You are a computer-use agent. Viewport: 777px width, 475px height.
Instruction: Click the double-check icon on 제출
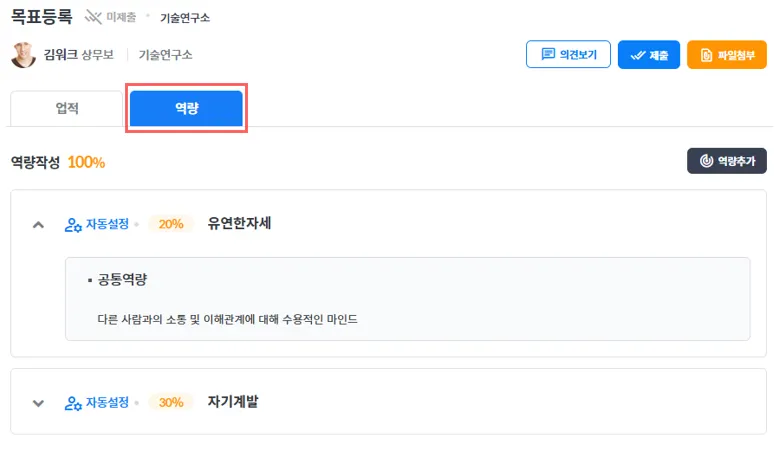636,54
